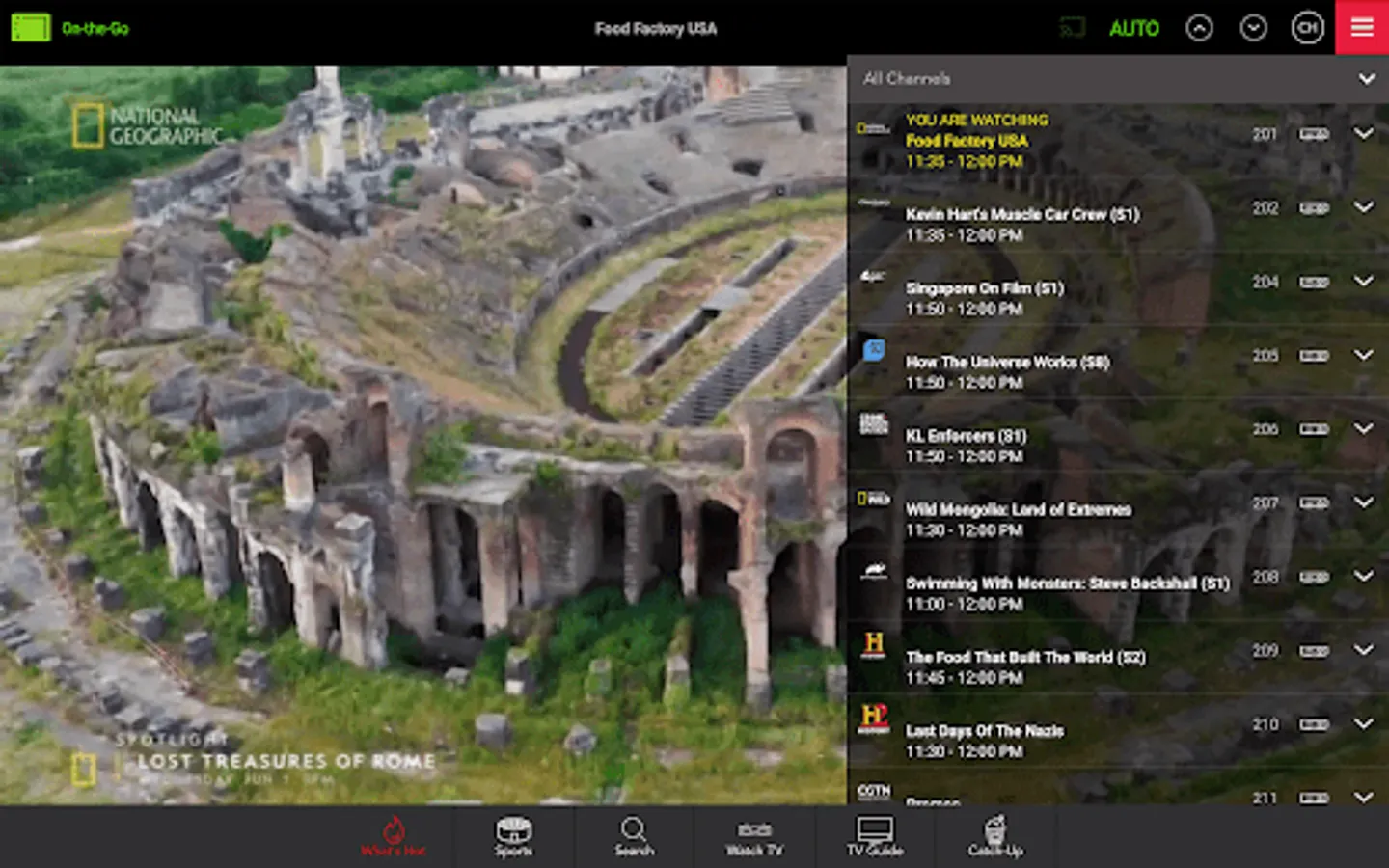Tap the HD badge on channel 202 row
The width and height of the screenshot is (1389, 868).
coord(1314,208)
